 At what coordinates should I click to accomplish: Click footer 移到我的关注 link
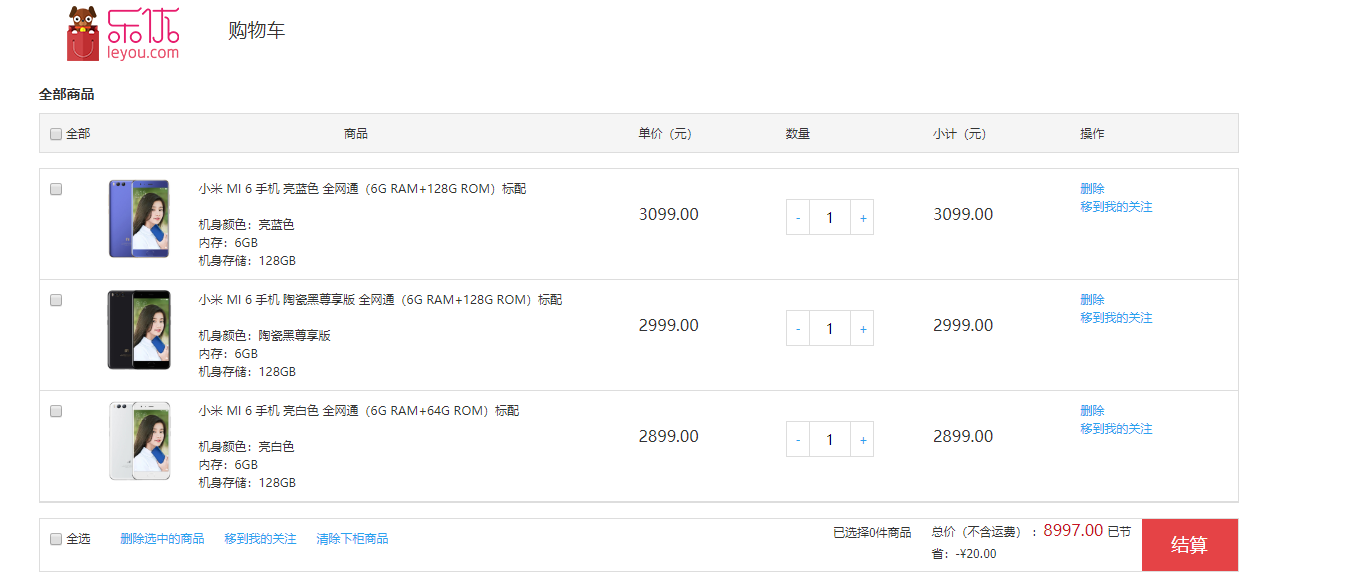pyautogui.click(x=260, y=539)
